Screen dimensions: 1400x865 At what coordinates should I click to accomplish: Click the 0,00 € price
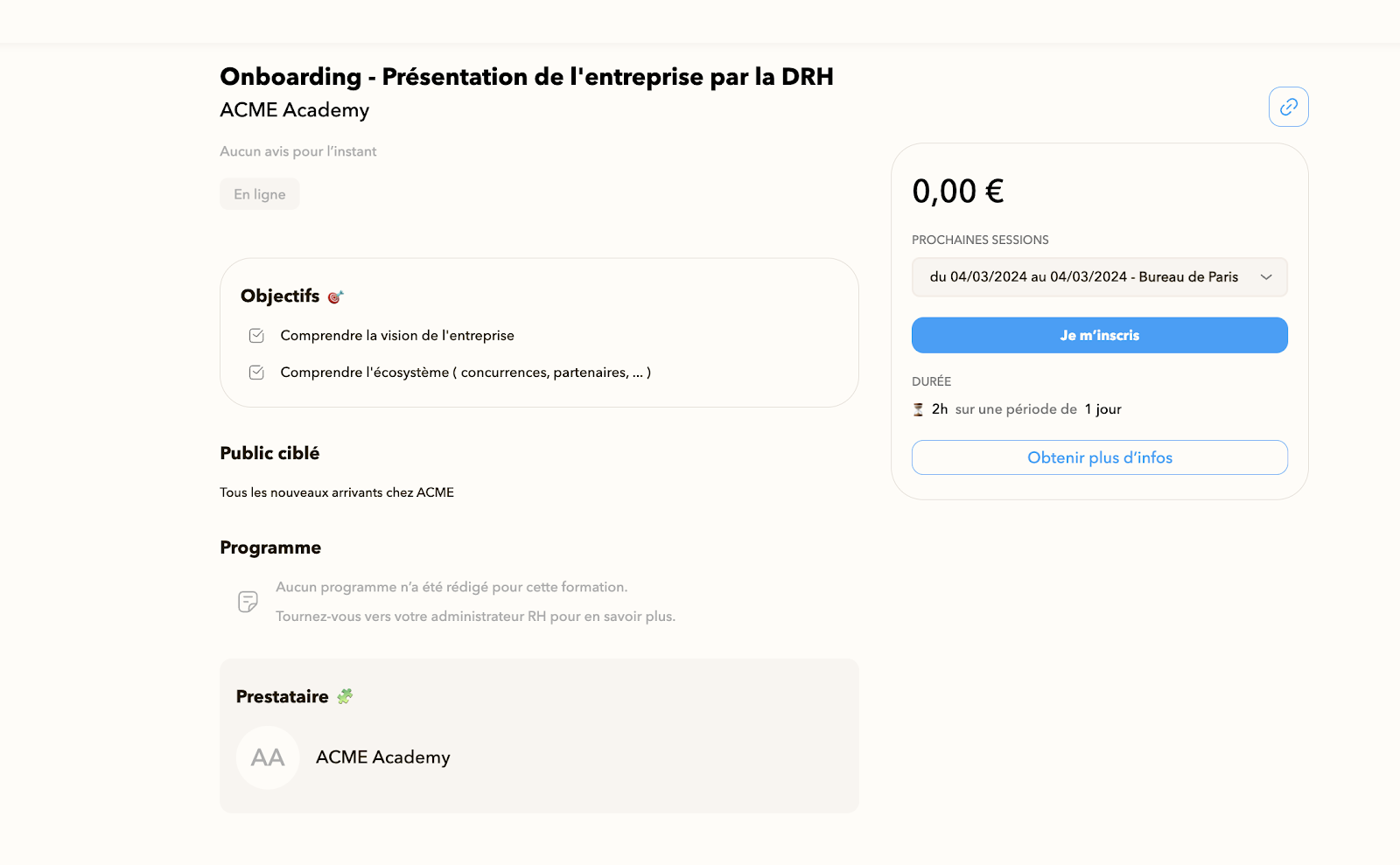(958, 192)
